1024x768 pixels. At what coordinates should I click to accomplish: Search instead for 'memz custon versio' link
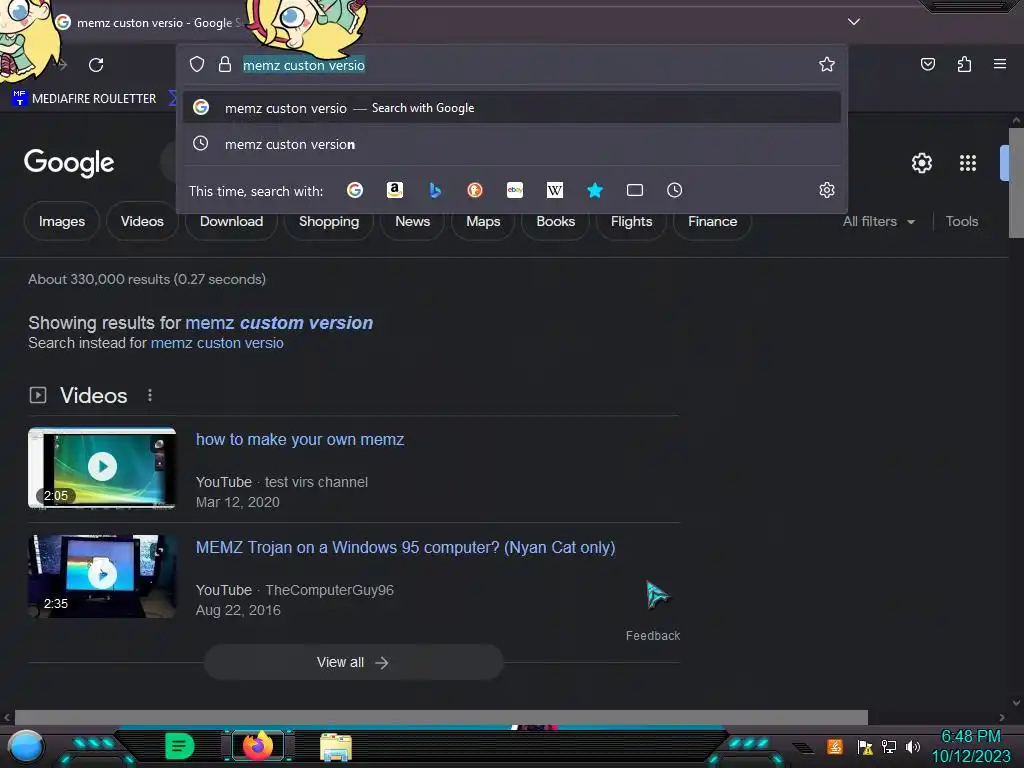217,343
